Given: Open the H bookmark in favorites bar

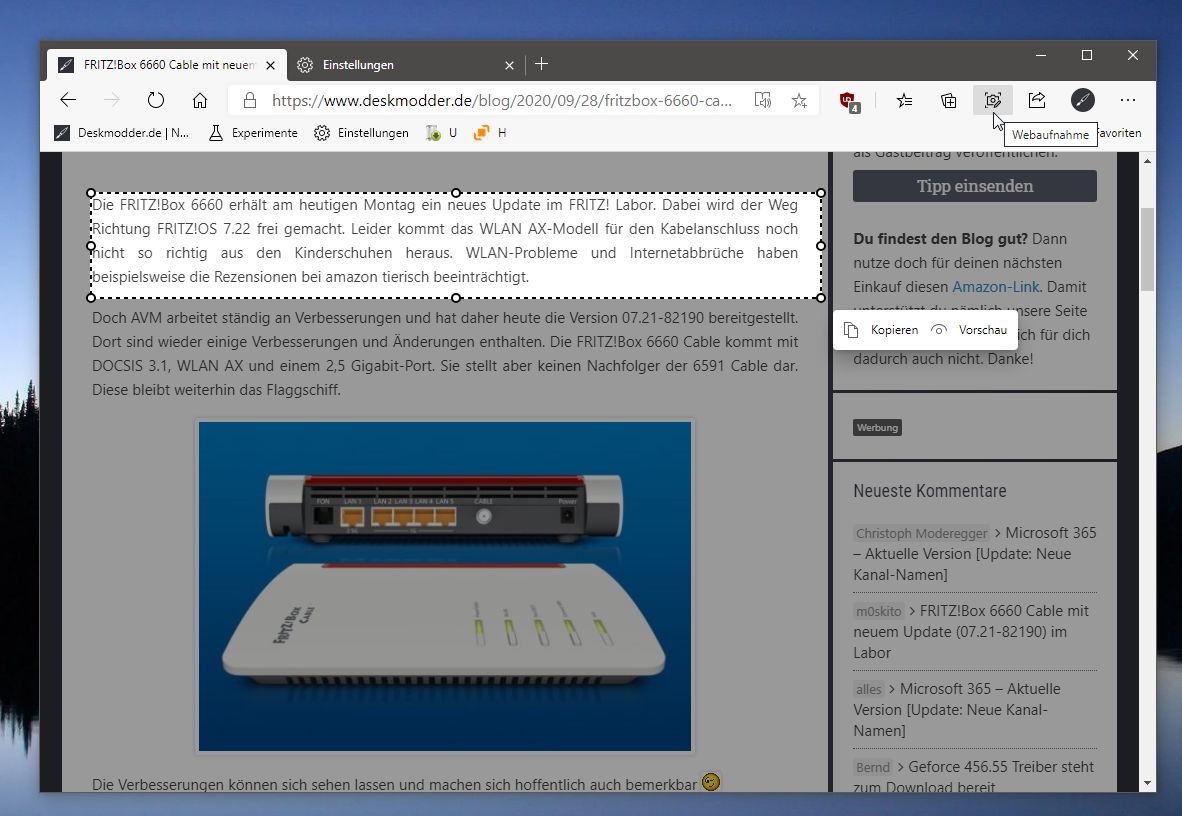Looking at the screenshot, I should click(490, 133).
